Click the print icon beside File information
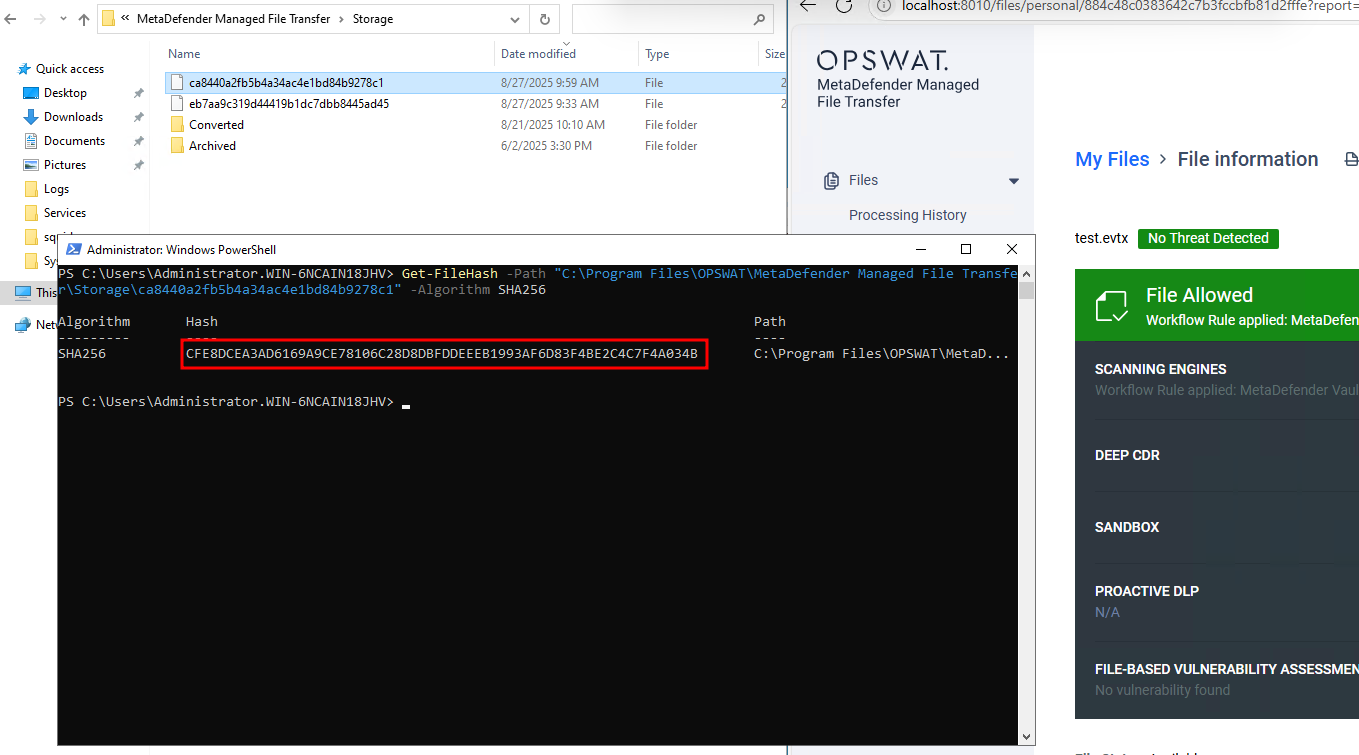The height and width of the screenshot is (755, 1359). click(x=1351, y=160)
